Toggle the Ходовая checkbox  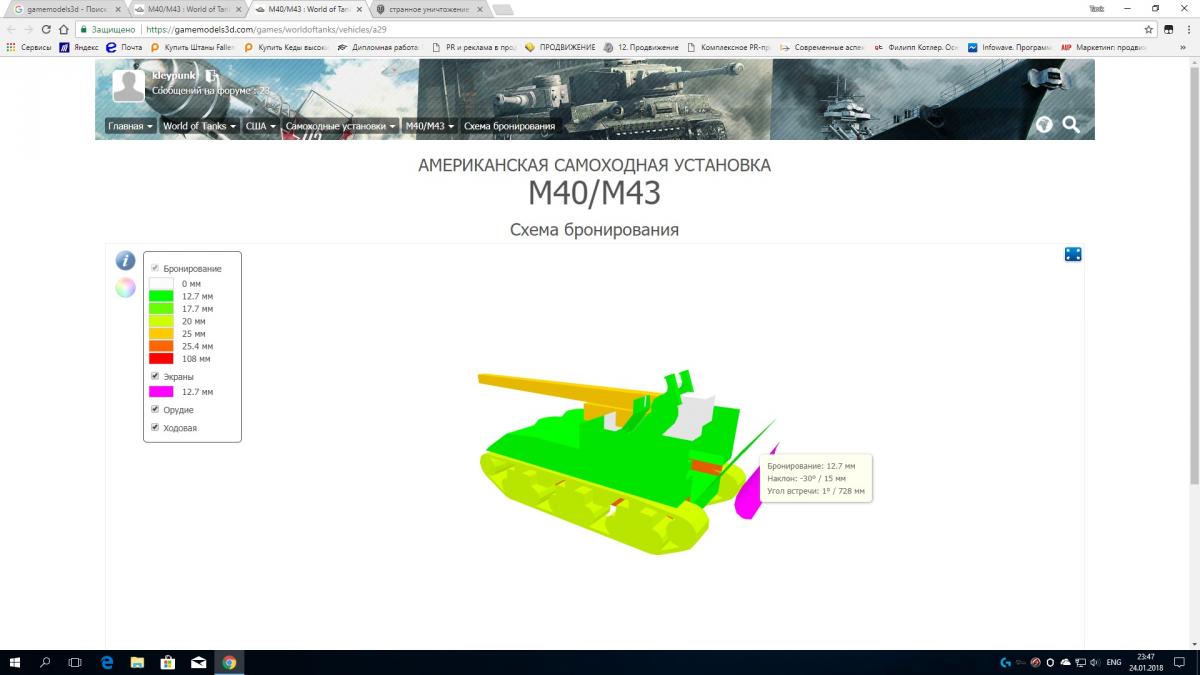[154, 427]
